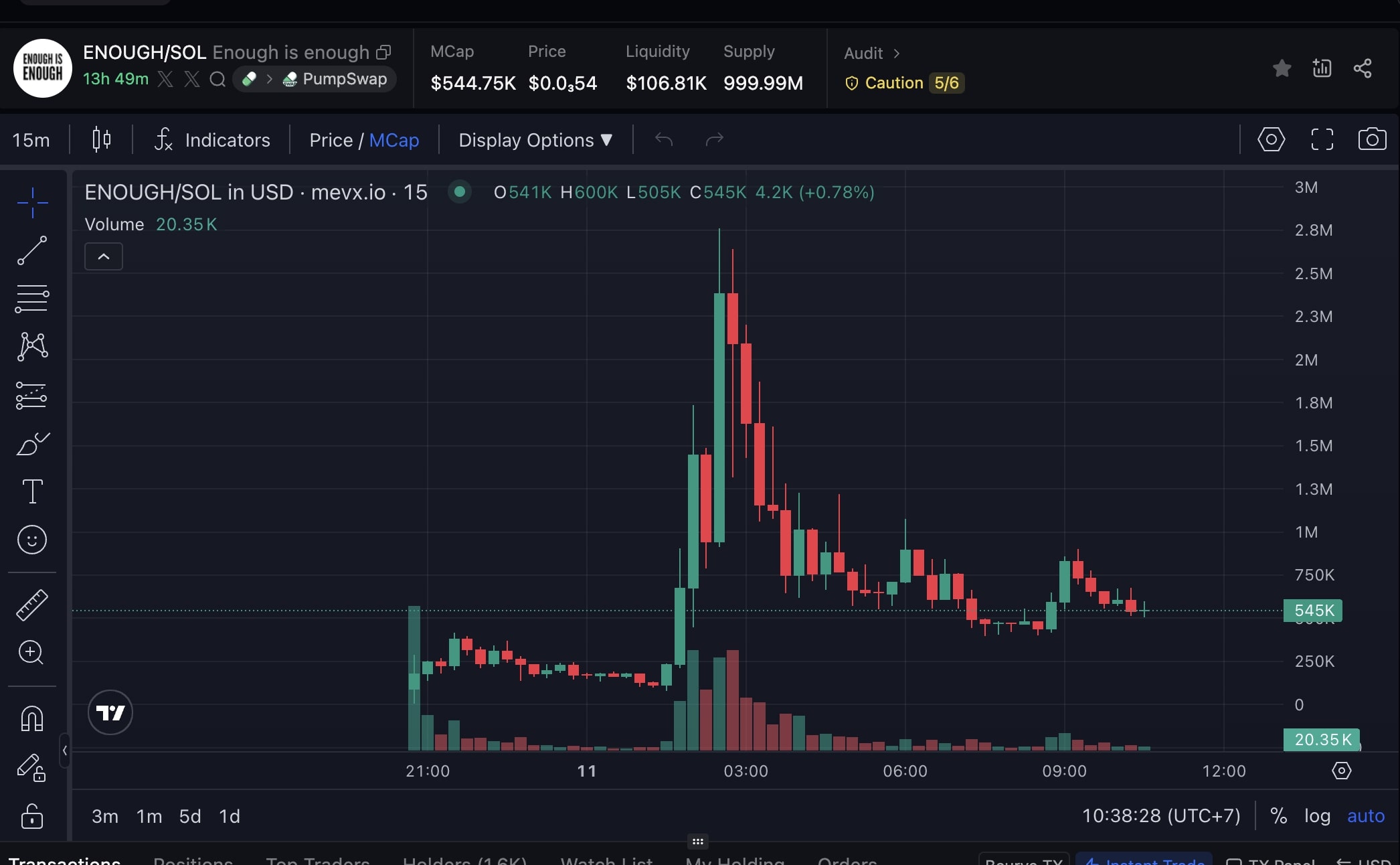Viewport: 1400px width, 865px height.
Task: Redo the last chart action
Action: coord(715,139)
